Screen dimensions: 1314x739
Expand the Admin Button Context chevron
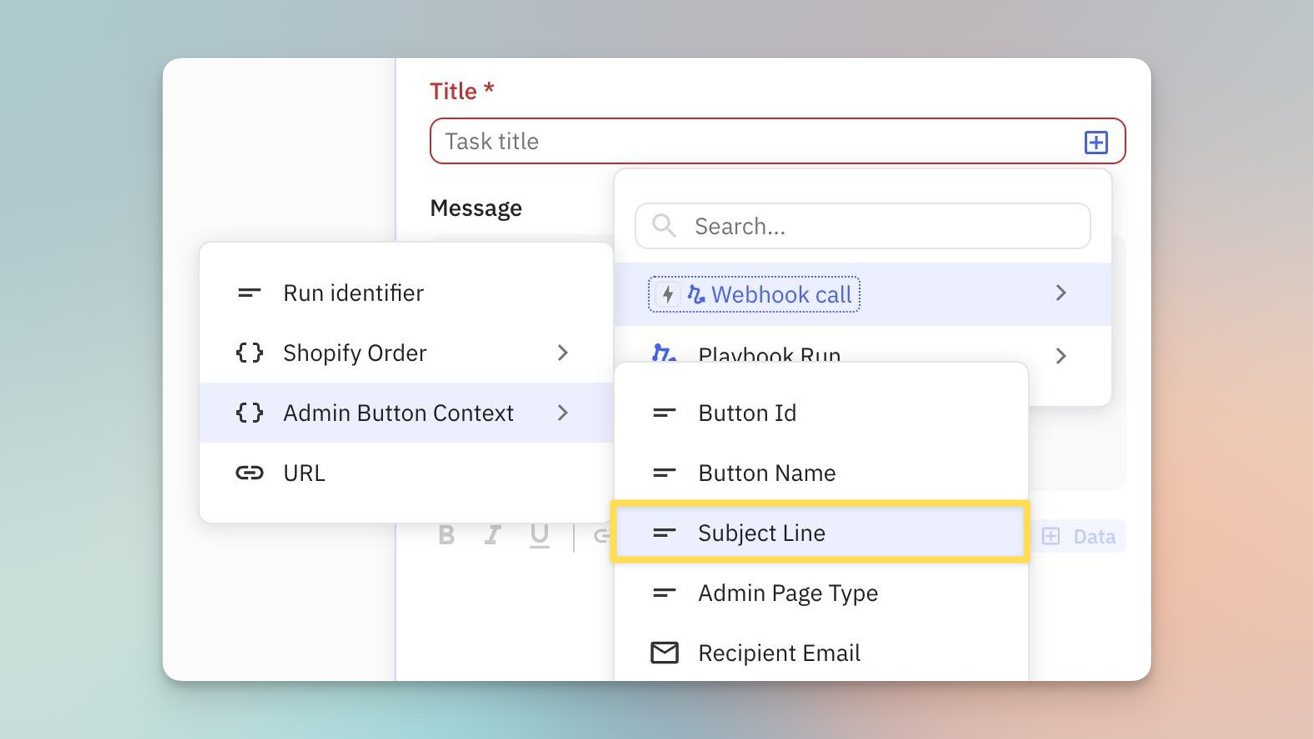[x=563, y=413]
